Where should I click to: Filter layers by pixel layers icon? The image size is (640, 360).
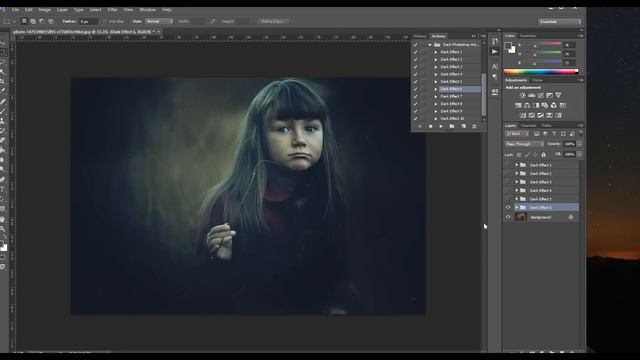(537, 134)
